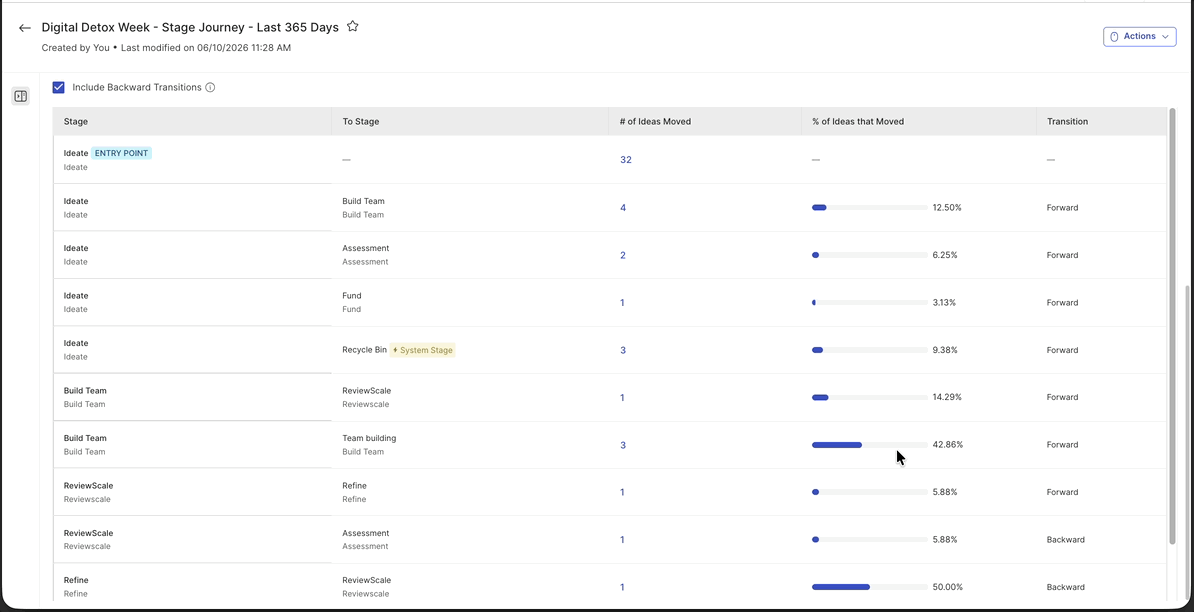This screenshot has height=612, width=1194.
Task: Click the back arrow icon
Action: click(x=24, y=28)
